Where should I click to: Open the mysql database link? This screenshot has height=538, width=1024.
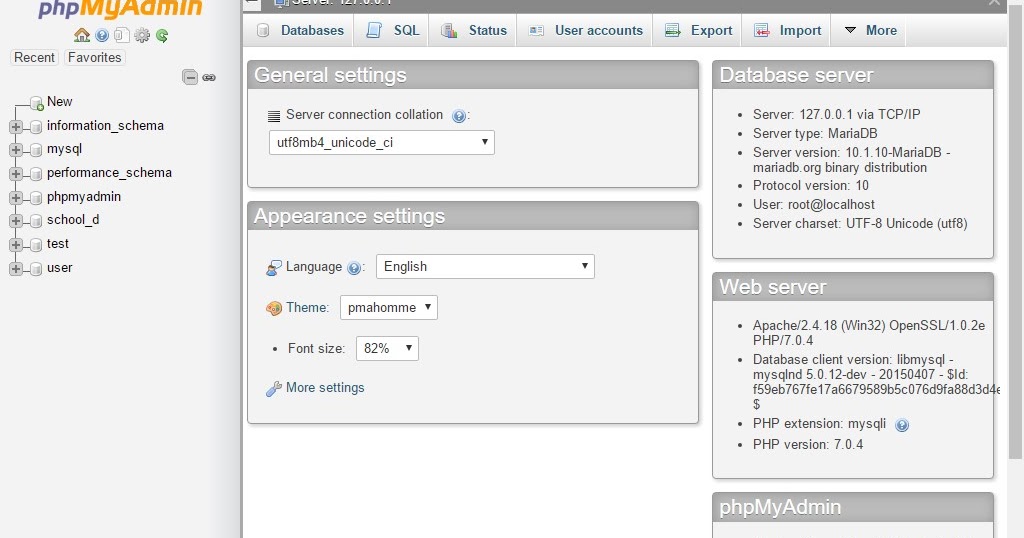(x=65, y=149)
